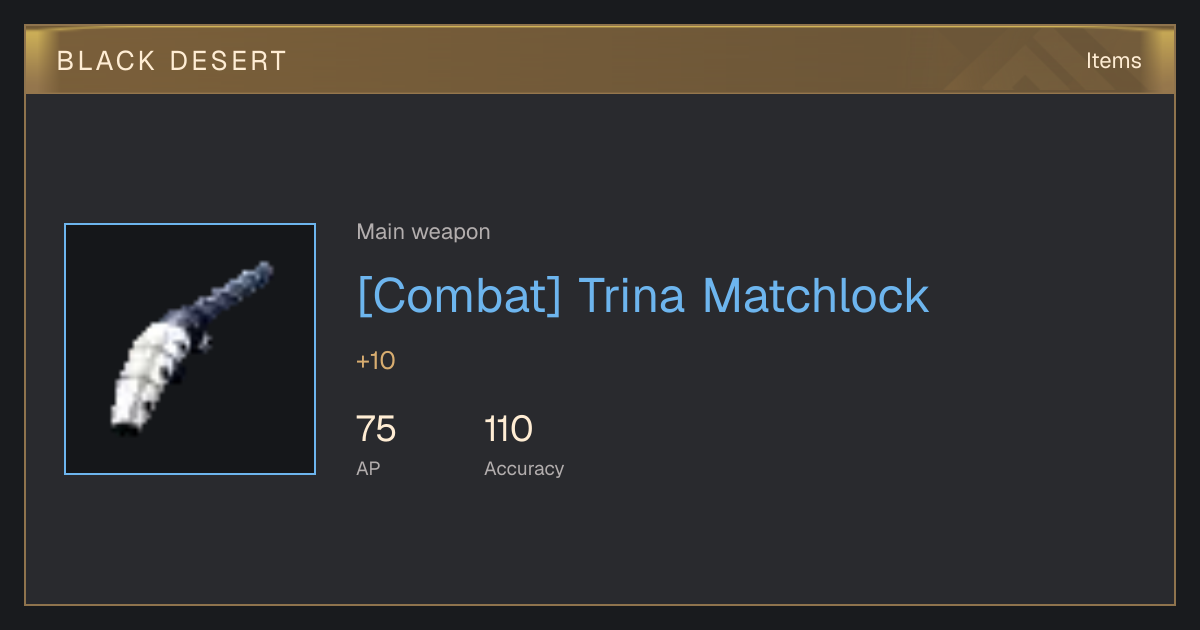
Task: Click the 110 Accuracy value
Action: coord(508,430)
